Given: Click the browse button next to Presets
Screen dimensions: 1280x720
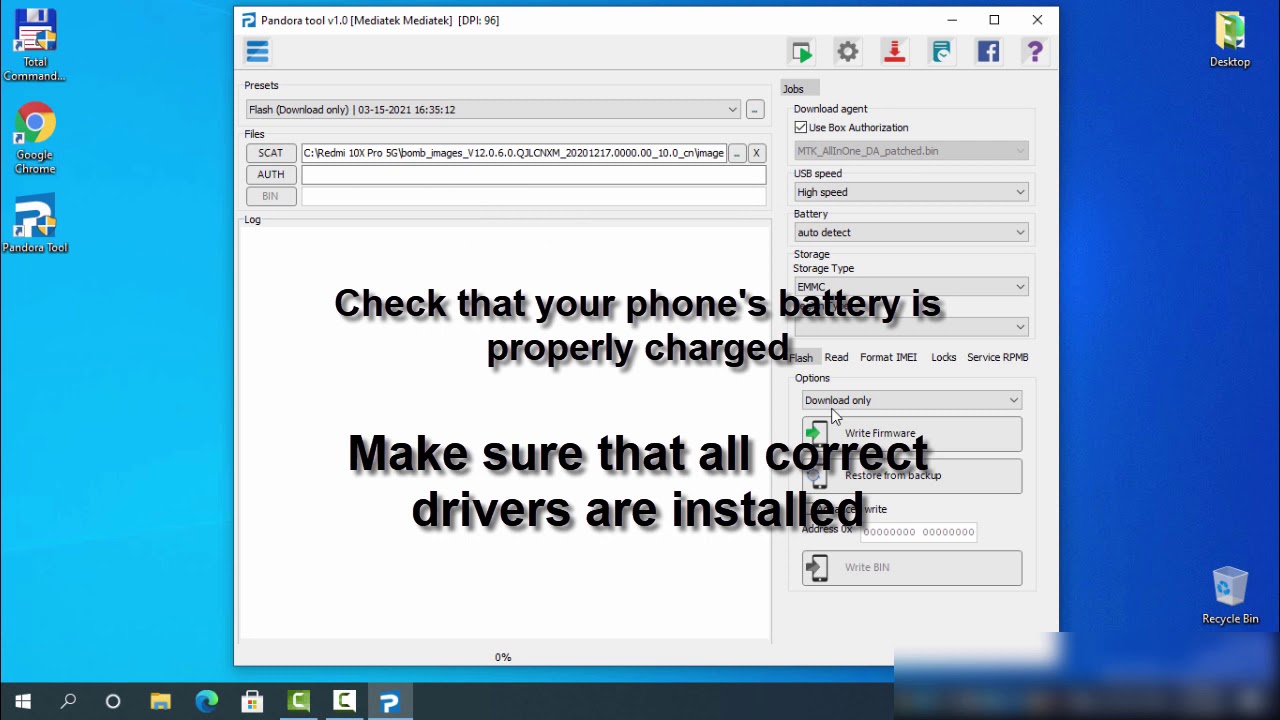Looking at the screenshot, I should 755,110.
